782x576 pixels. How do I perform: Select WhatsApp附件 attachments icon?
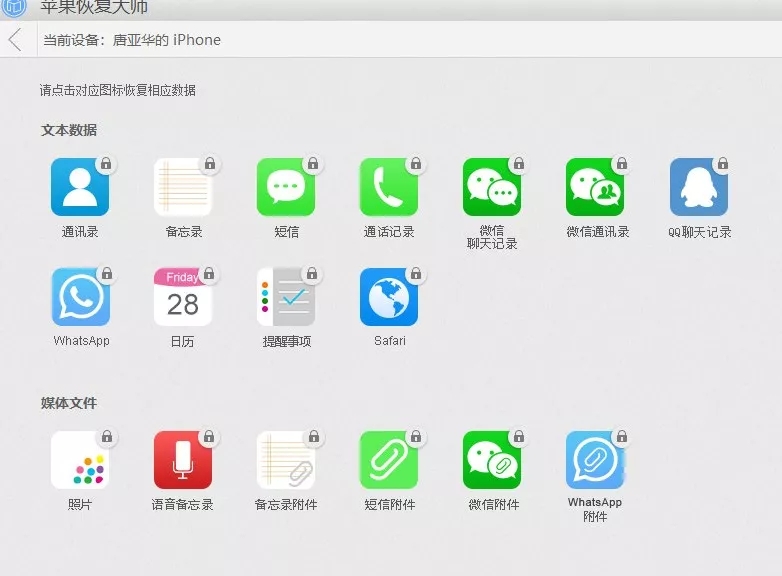click(x=595, y=461)
